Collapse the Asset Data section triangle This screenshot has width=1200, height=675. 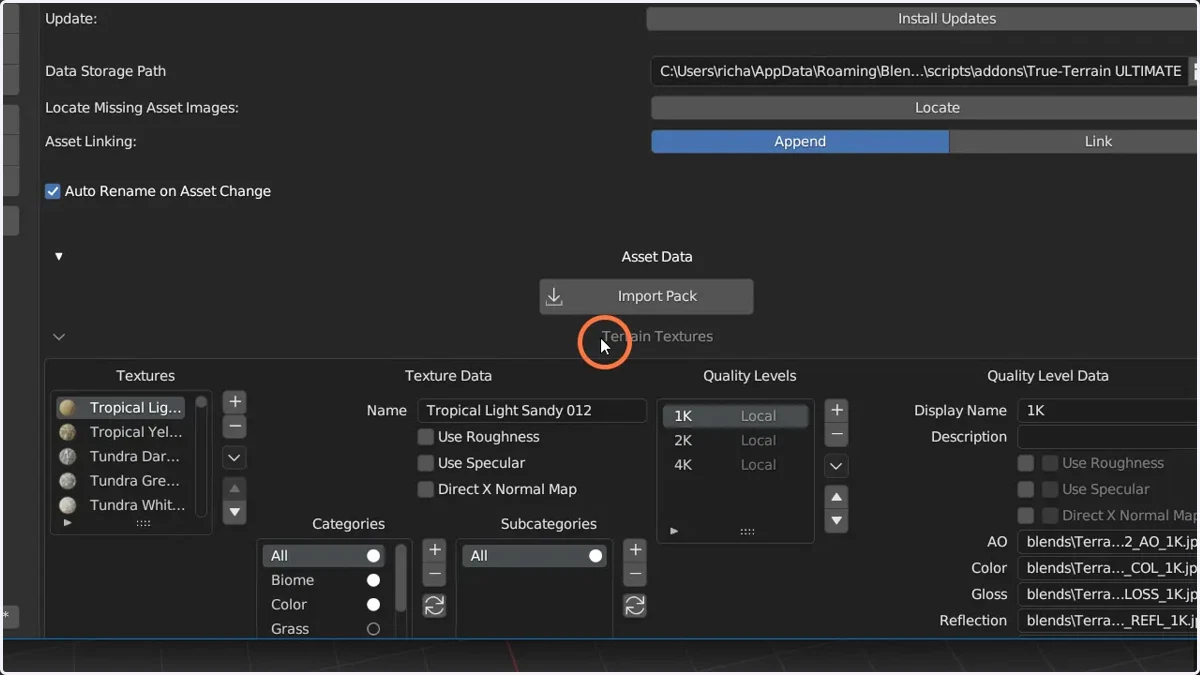[x=59, y=257]
